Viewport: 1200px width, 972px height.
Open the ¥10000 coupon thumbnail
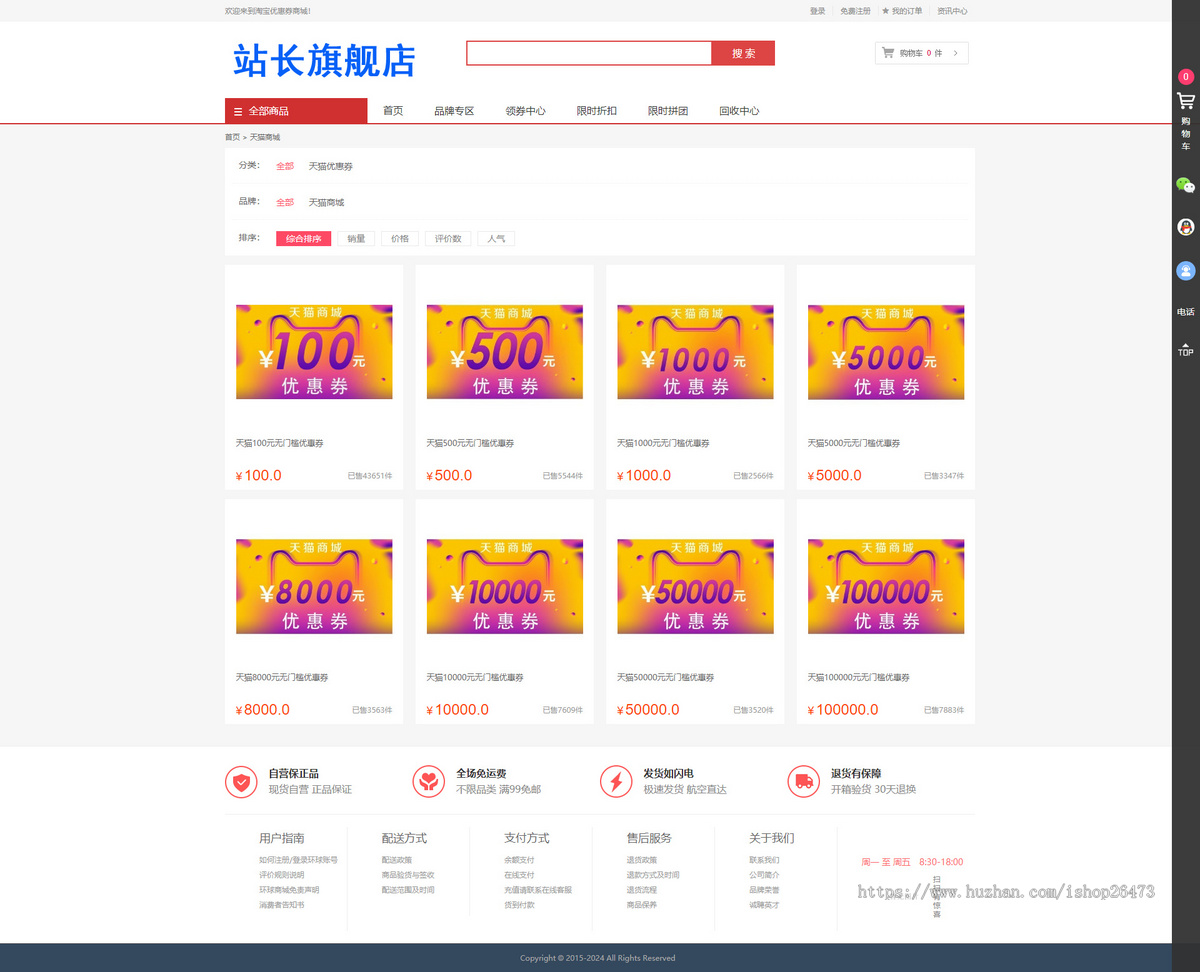click(505, 586)
